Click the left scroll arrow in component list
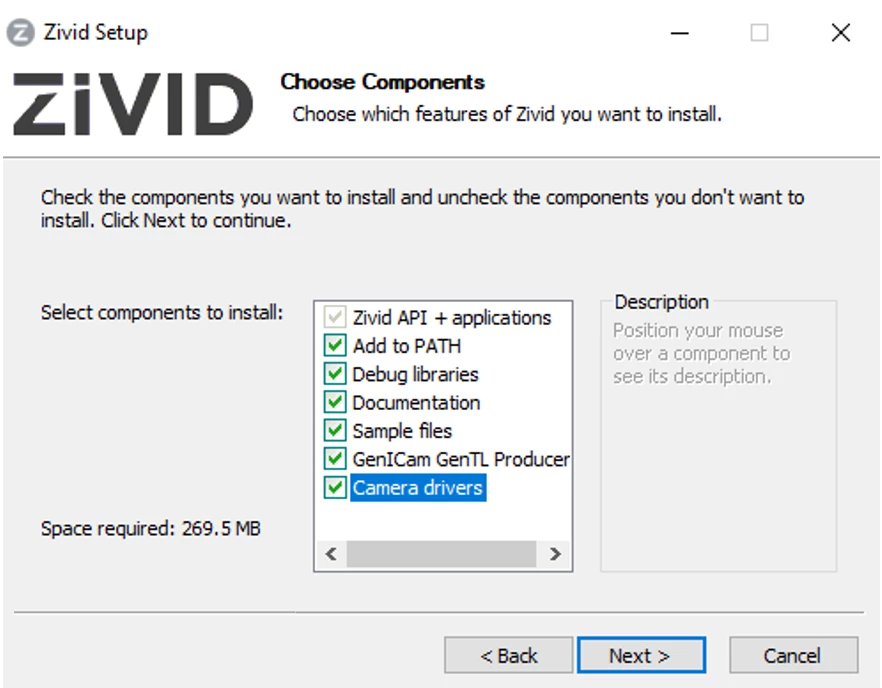882x688 pixels. [331, 554]
